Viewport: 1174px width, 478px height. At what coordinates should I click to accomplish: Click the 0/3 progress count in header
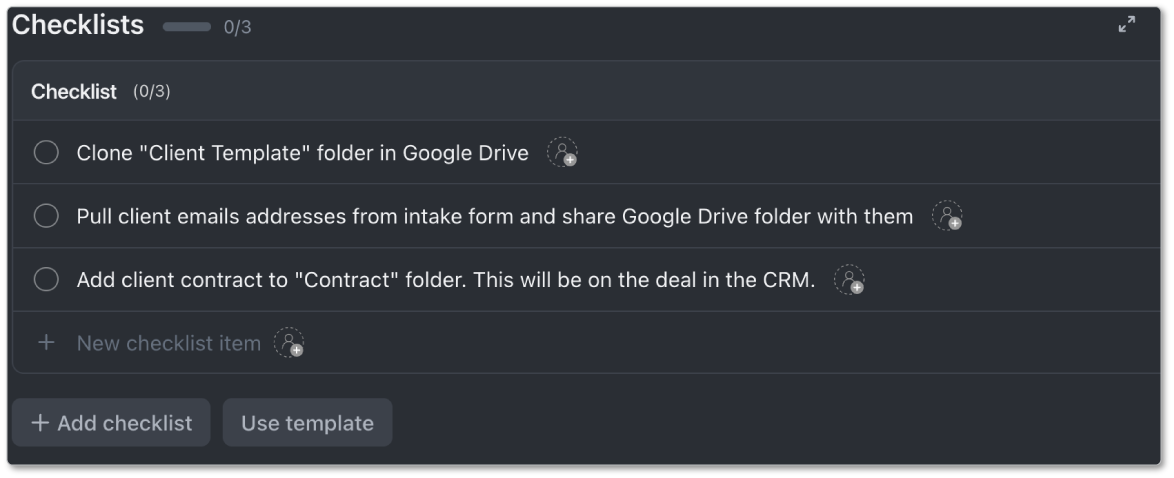click(x=237, y=28)
